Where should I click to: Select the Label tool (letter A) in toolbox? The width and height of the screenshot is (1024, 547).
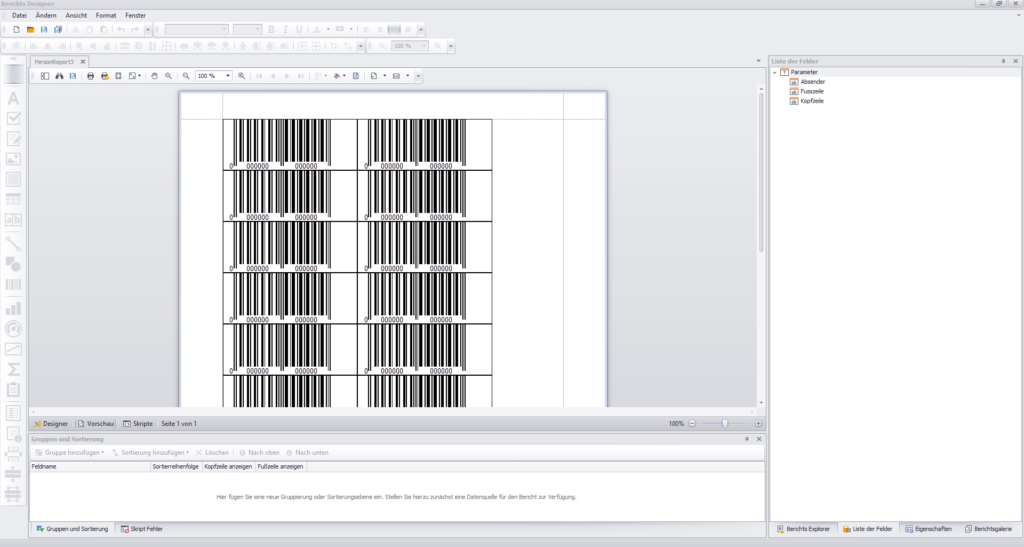click(13, 99)
